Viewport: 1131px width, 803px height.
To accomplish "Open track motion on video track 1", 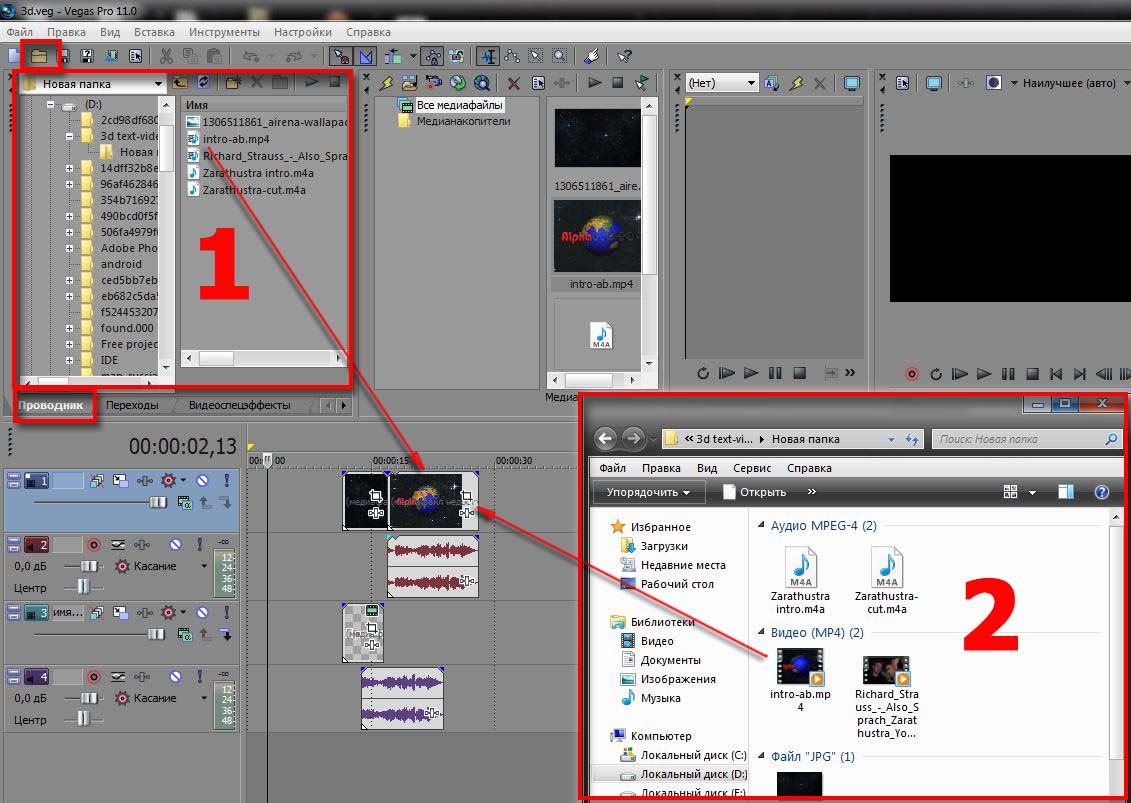I will 119,481.
